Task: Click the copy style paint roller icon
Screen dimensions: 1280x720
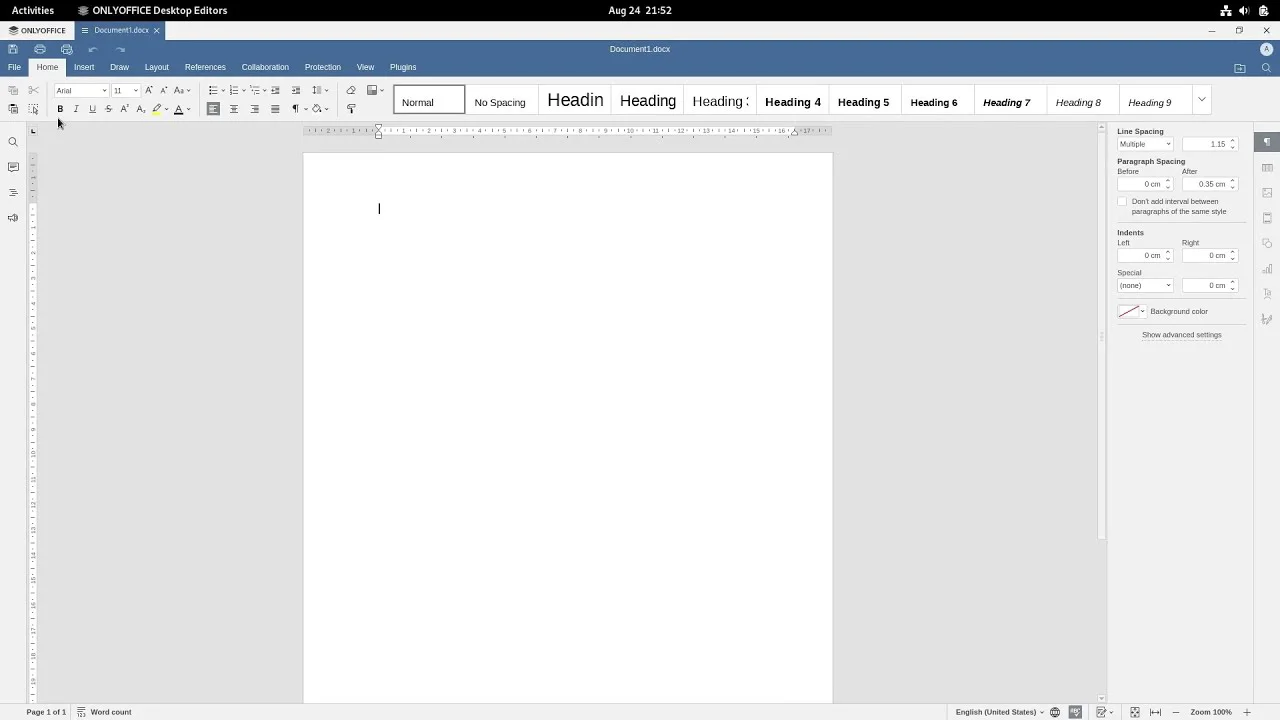Action: tap(351, 109)
